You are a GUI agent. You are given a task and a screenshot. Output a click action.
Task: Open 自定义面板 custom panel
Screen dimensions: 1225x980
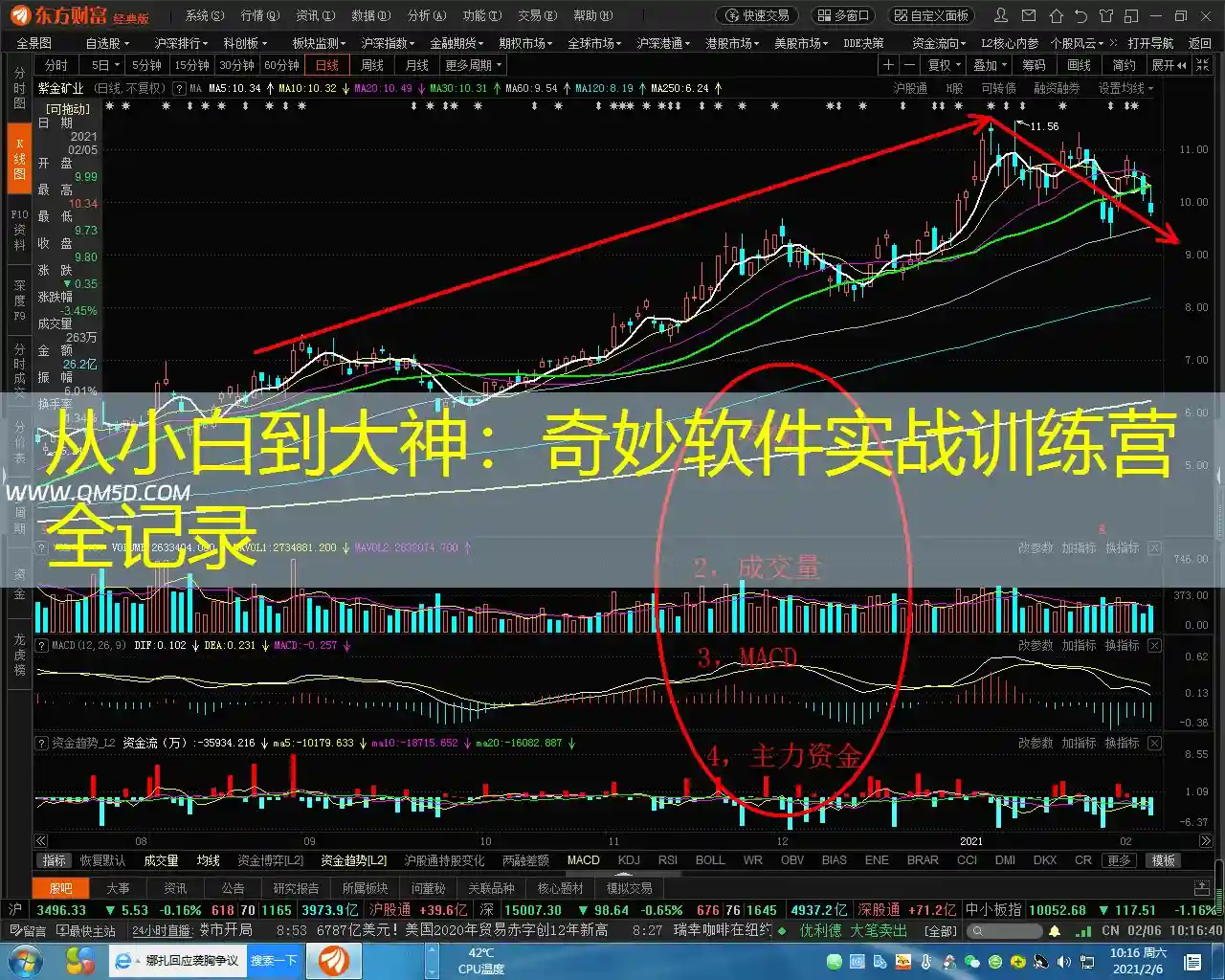tap(932, 15)
